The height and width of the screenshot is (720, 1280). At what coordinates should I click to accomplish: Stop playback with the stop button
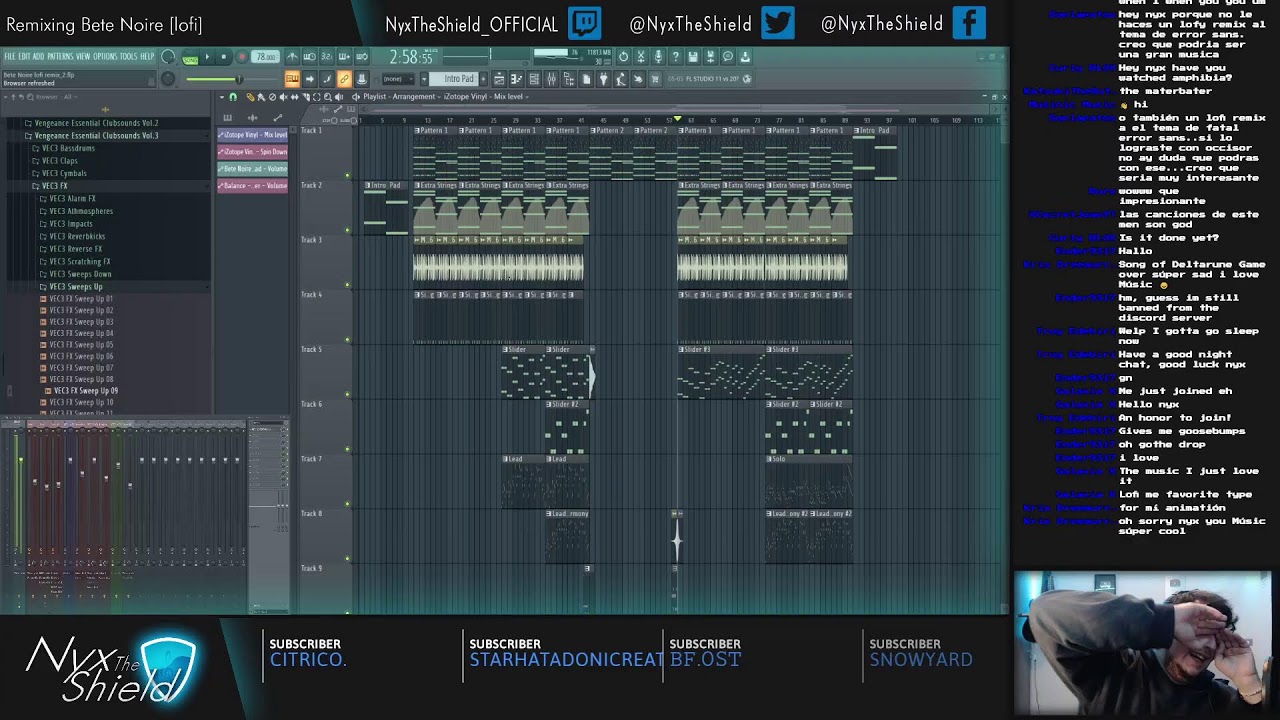point(224,57)
